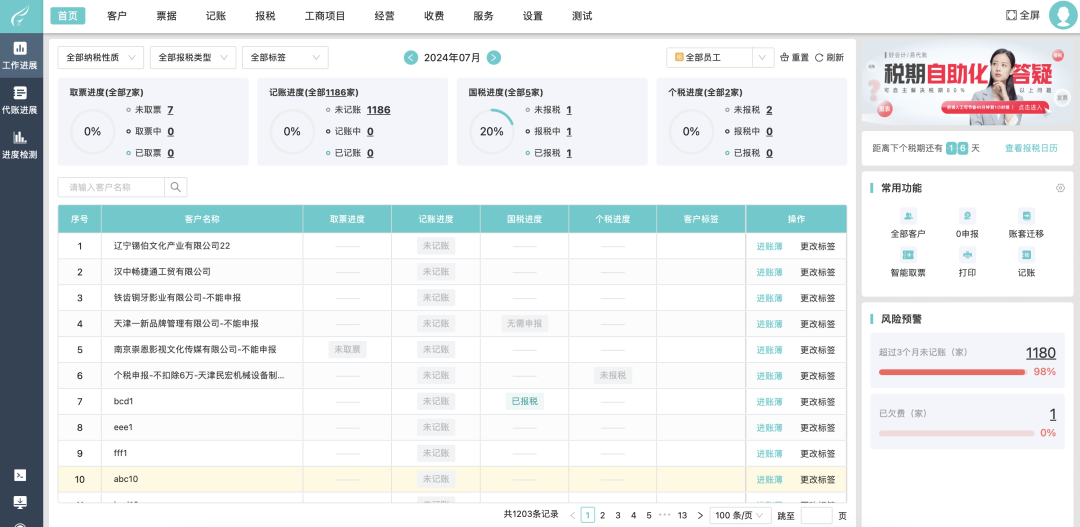Open the 0申报 shortcut icon
1080x527 pixels.
(x=967, y=216)
